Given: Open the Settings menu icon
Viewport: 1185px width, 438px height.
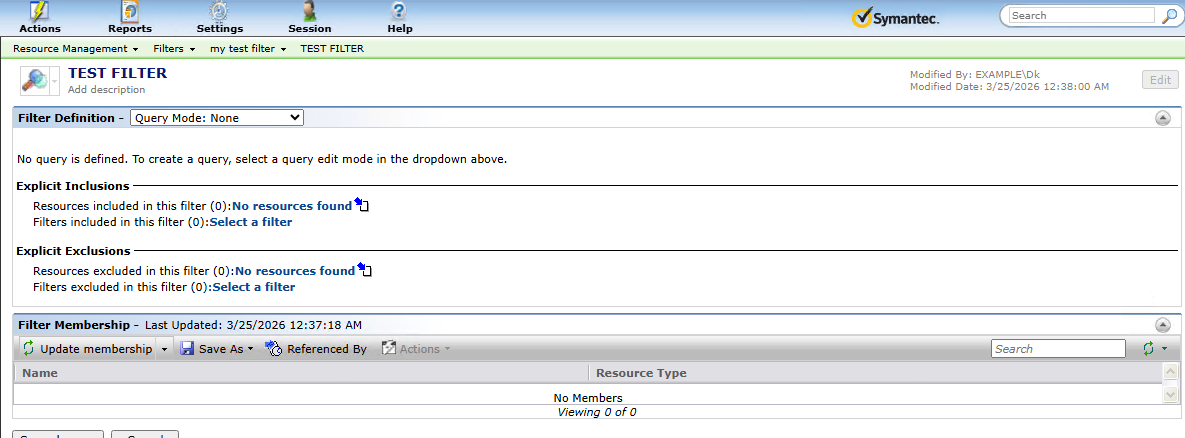Looking at the screenshot, I should [220, 11].
